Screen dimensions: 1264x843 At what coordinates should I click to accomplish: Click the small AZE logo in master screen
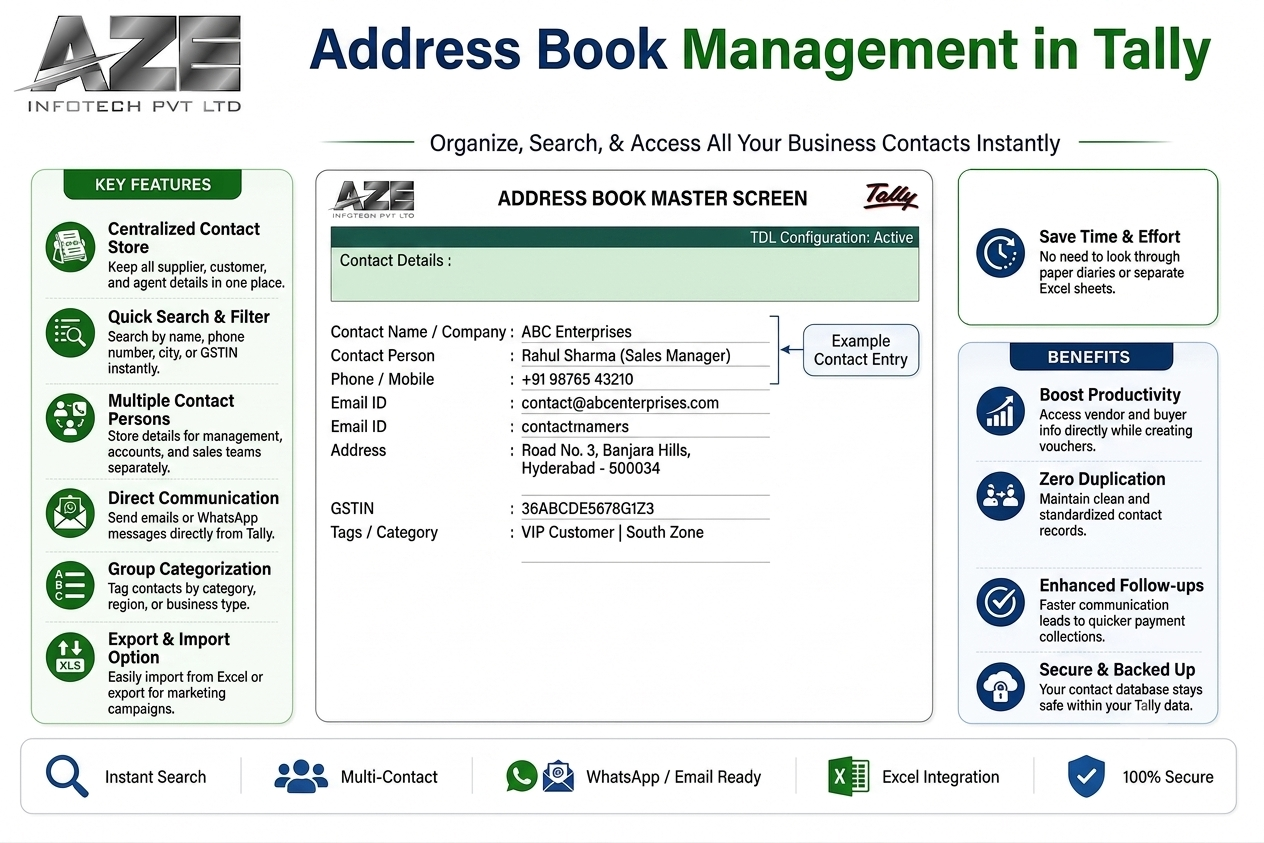coord(372,199)
